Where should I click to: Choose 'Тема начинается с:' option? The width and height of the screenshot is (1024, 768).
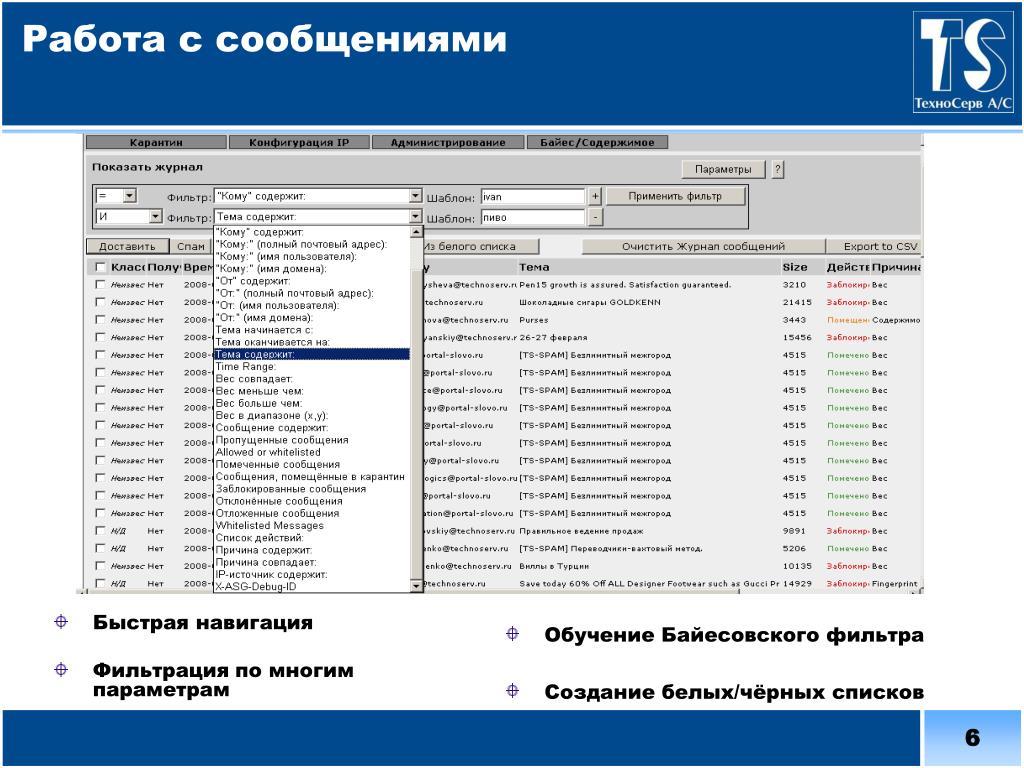(x=312, y=330)
